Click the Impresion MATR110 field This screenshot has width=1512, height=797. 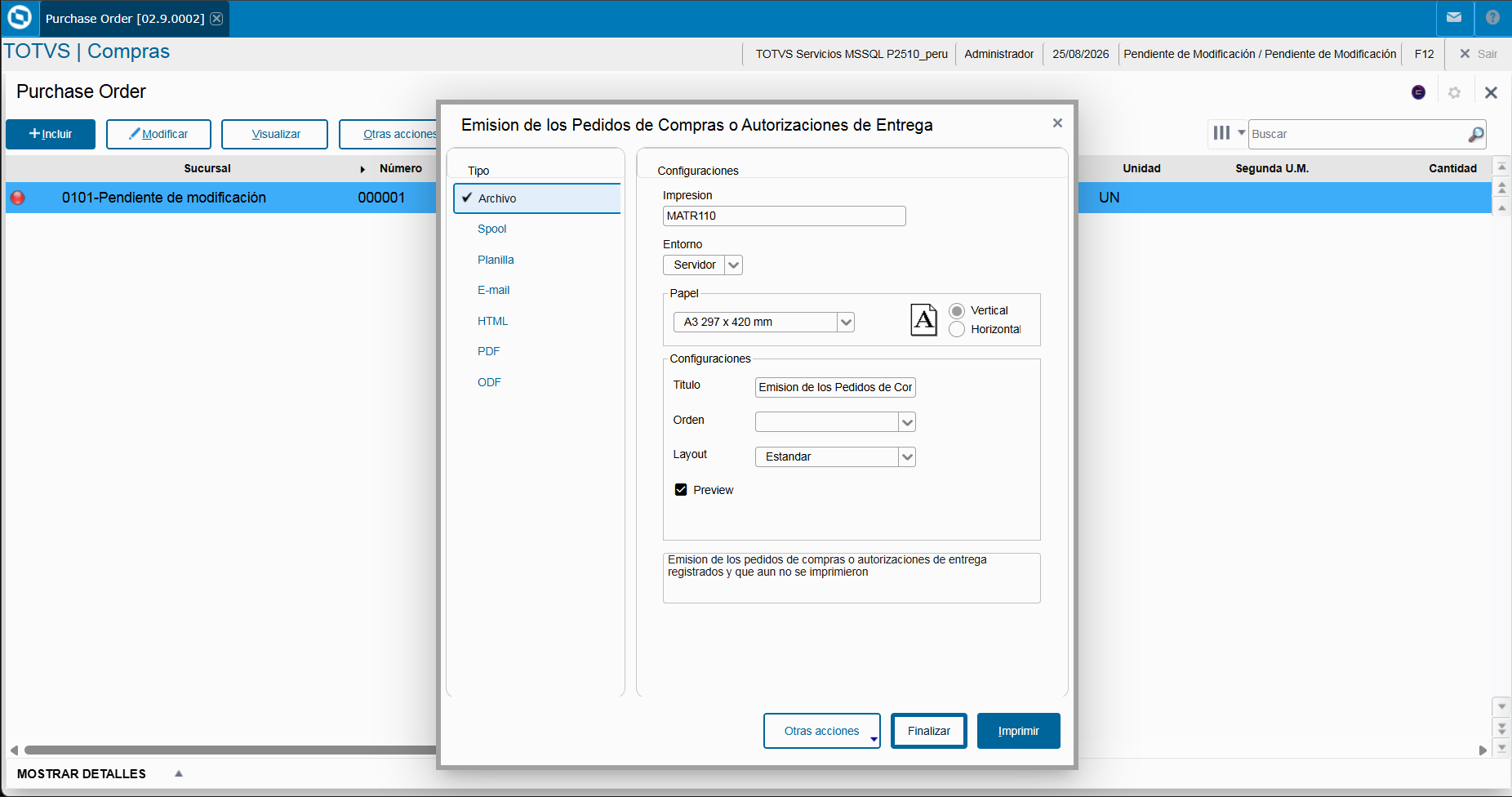(784, 216)
